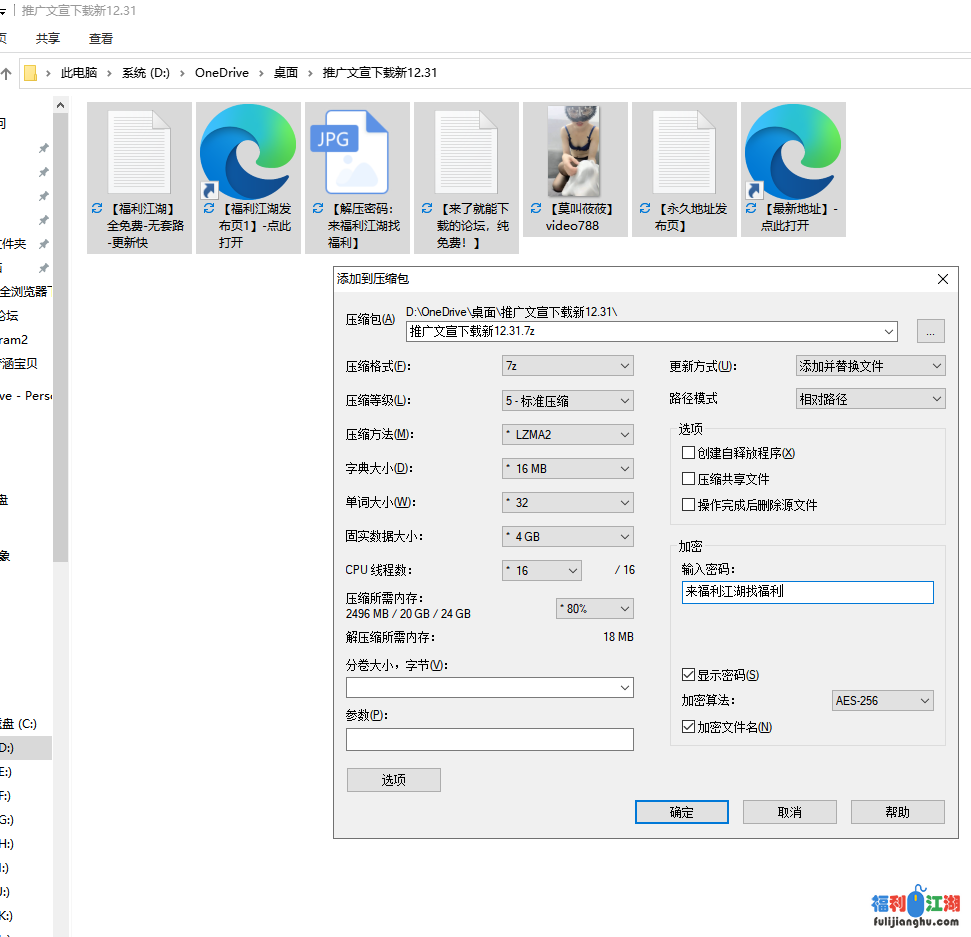Click the 取消 button
The height and width of the screenshot is (937, 971).
click(x=789, y=812)
